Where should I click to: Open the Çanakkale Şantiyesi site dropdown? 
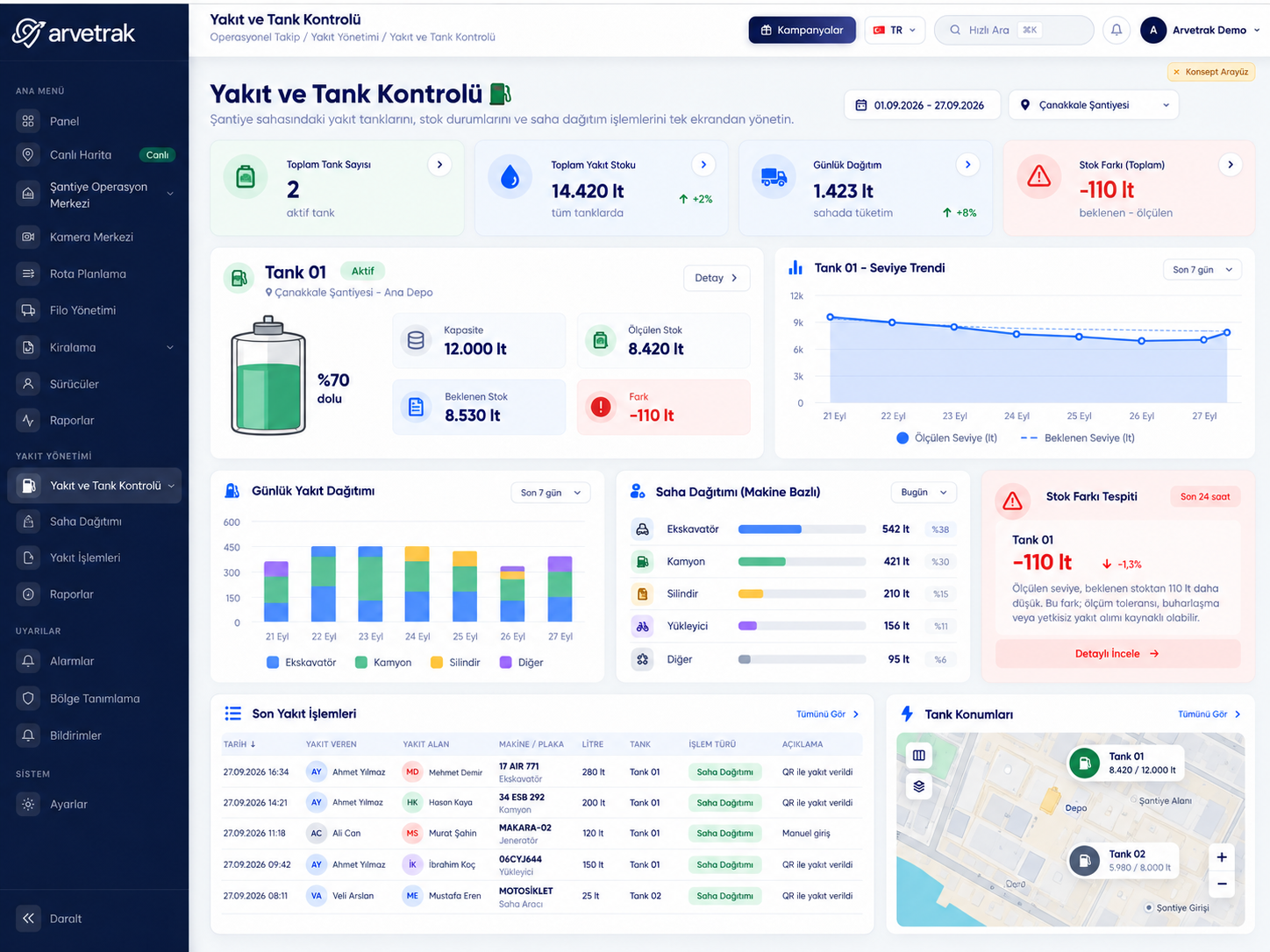tap(1094, 105)
